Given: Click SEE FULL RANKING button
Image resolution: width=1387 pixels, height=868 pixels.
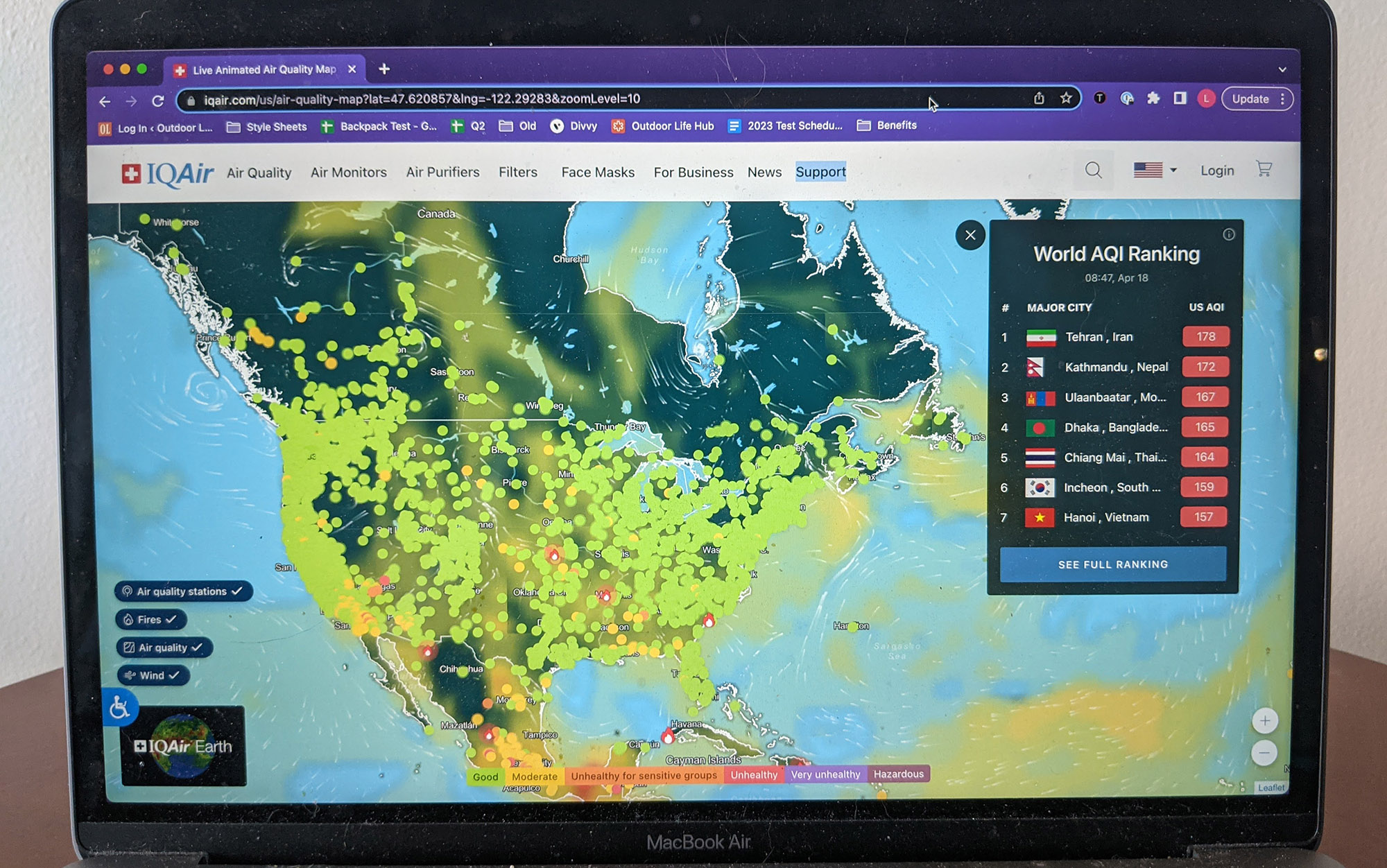Looking at the screenshot, I should pyautogui.click(x=1112, y=564).
